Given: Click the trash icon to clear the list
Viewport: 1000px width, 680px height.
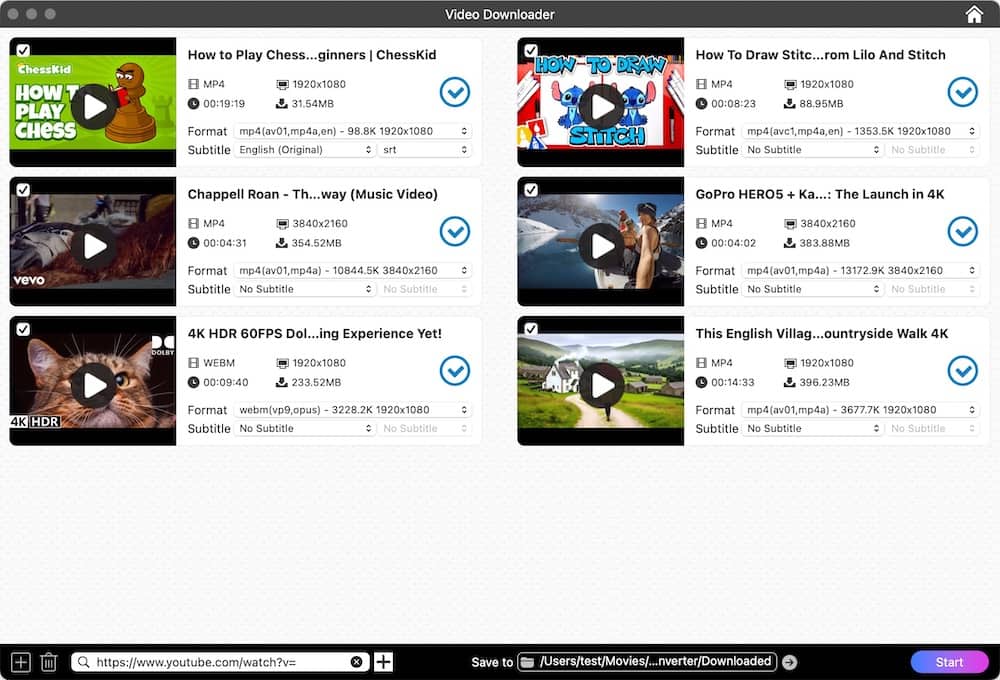Looking at the screenshot, I should (49, 661).
